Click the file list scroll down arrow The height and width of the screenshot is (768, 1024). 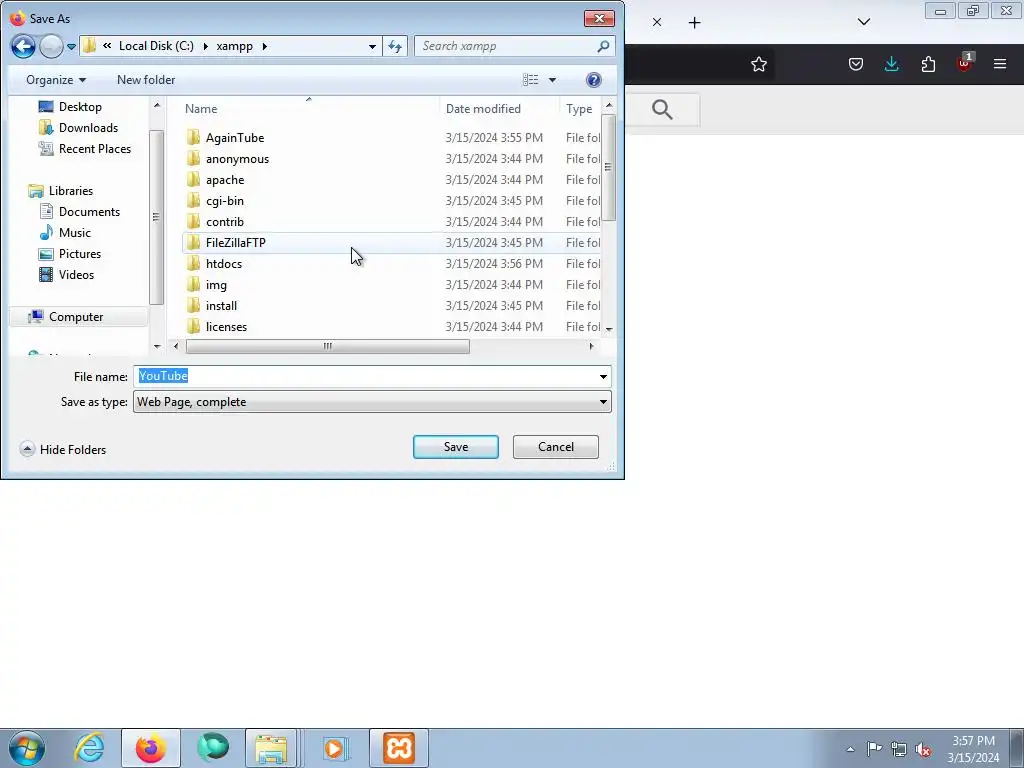tap(609, 329)
